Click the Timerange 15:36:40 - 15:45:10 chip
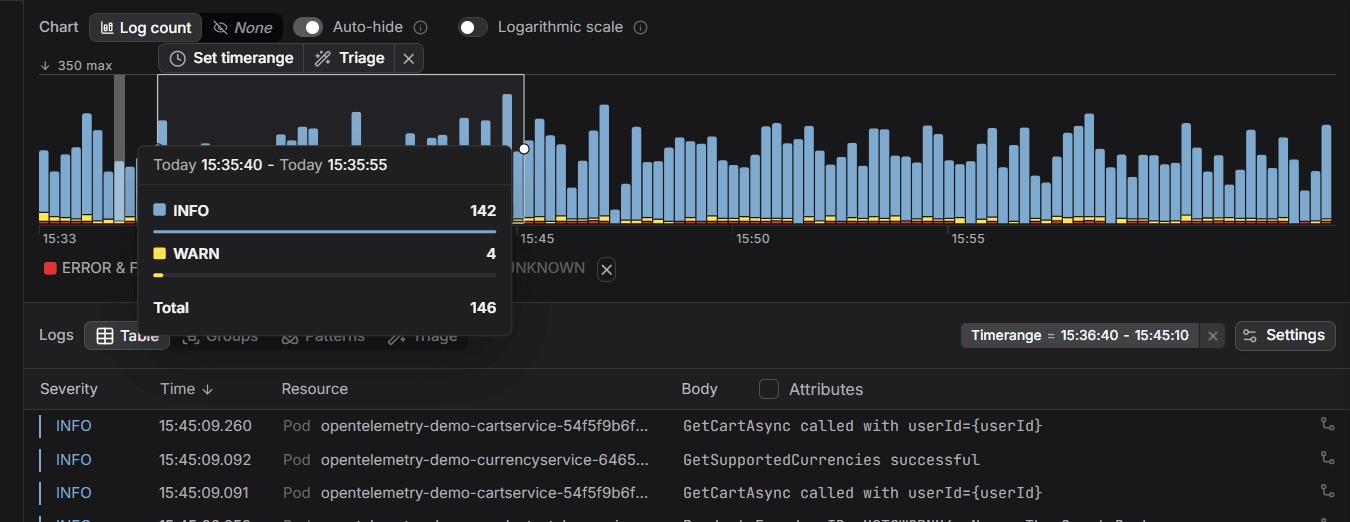Screen dimensions: 1350x522 point(1080,336)
